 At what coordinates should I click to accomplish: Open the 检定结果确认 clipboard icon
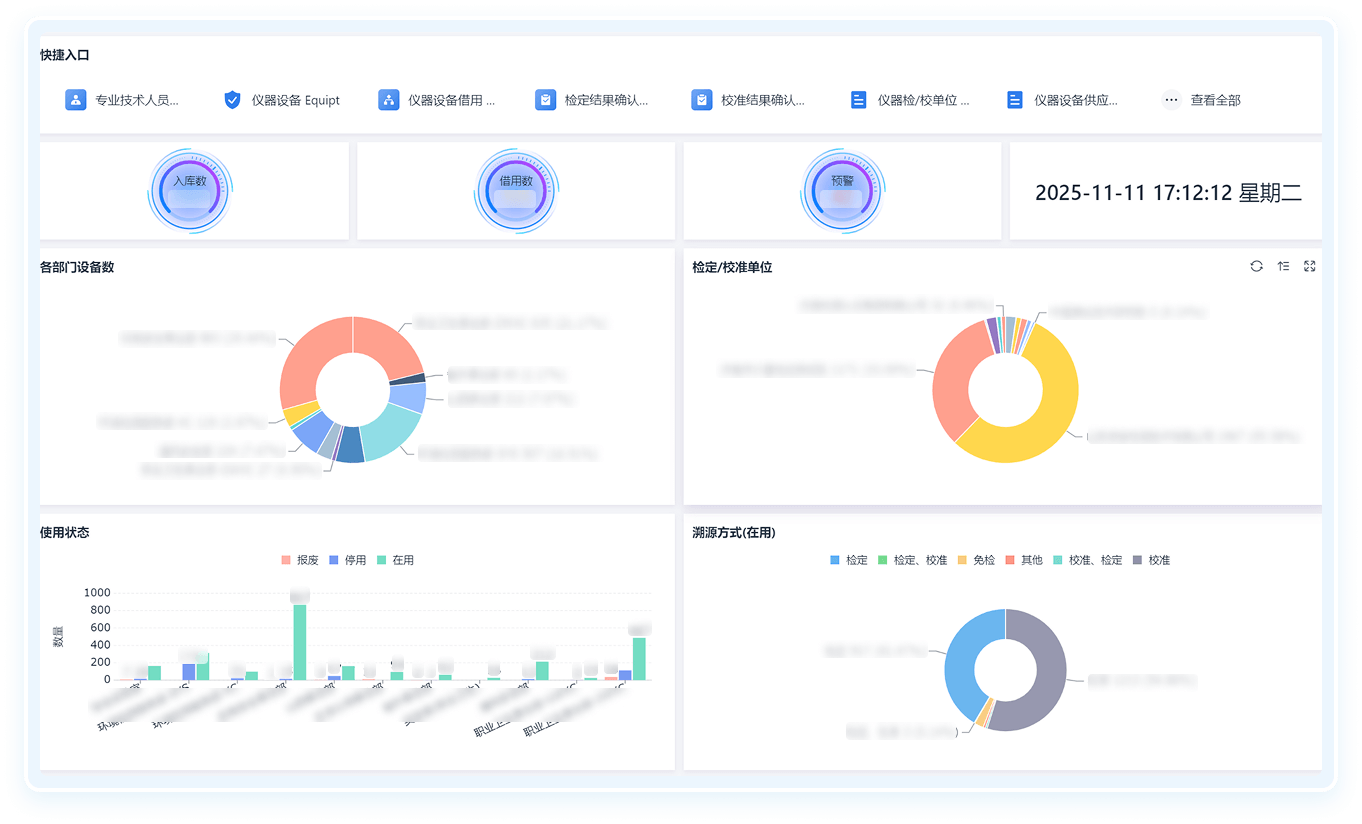pyautogui.click(x=545, y=100)
